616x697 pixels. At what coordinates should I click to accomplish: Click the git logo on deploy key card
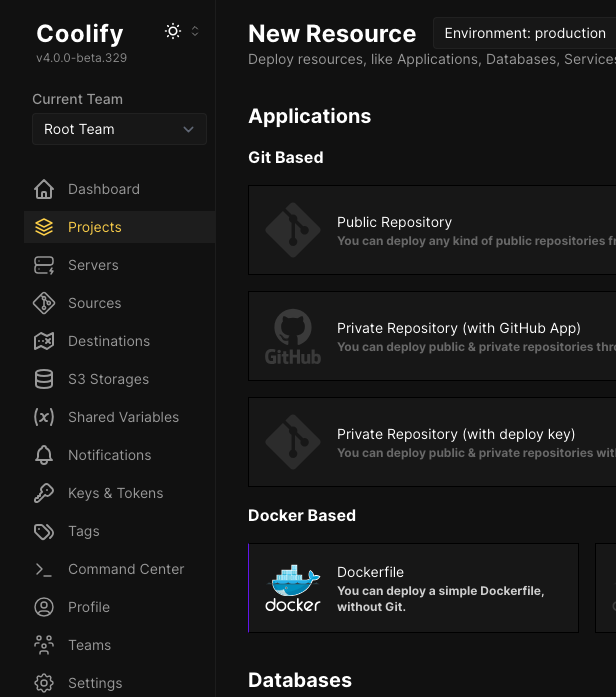pos(293,442)
